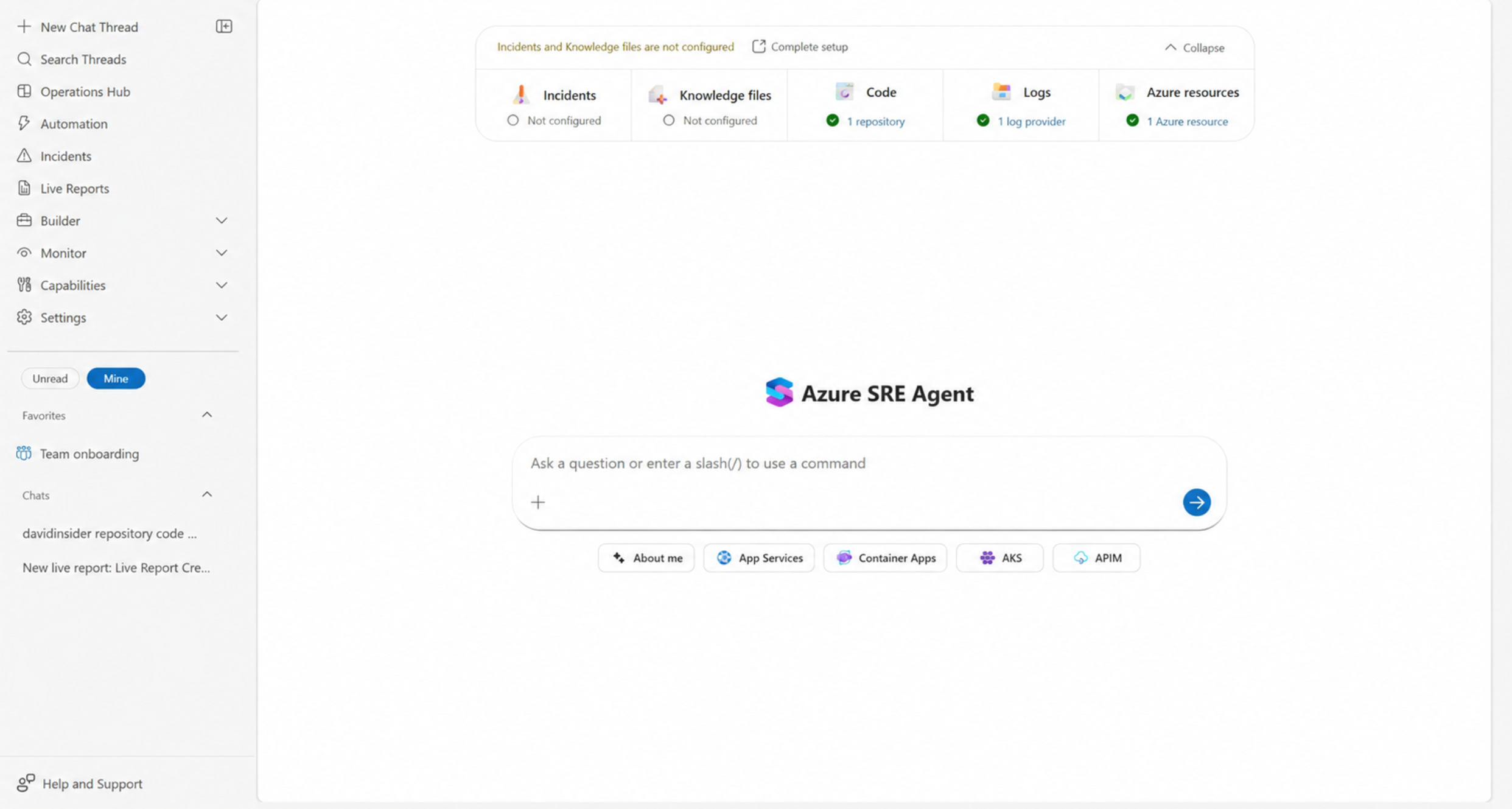This screenshot has width=1512, height=809.
Task: Click the Container Apps suggestion chip
Action: pos(885,558)
